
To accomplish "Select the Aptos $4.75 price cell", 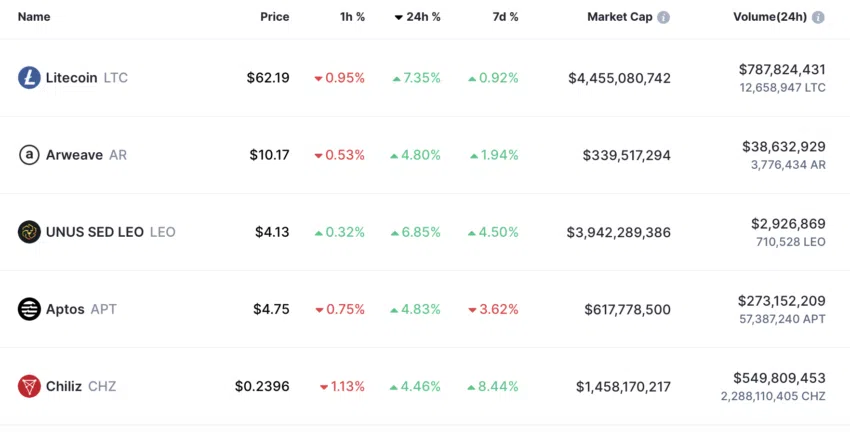I will (272, 309).
